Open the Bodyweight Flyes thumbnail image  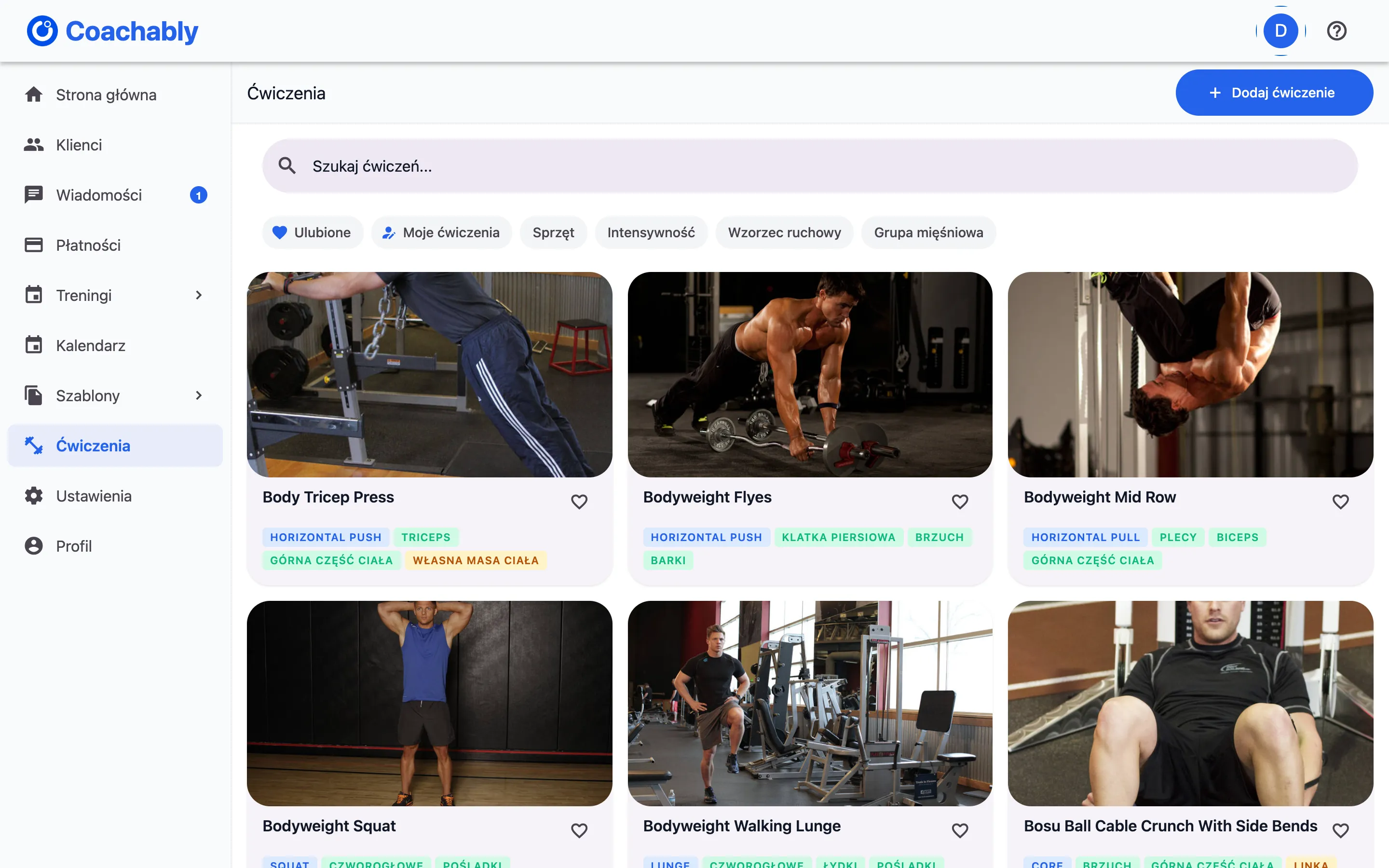click(x=810, y=374)
